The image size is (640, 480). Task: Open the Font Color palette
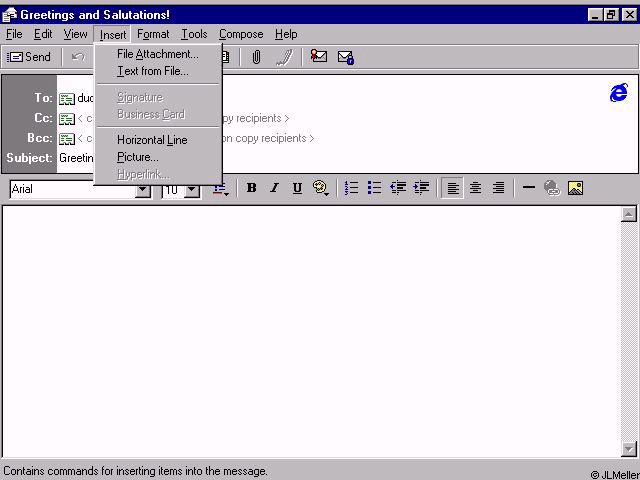[x=321, y=188]
